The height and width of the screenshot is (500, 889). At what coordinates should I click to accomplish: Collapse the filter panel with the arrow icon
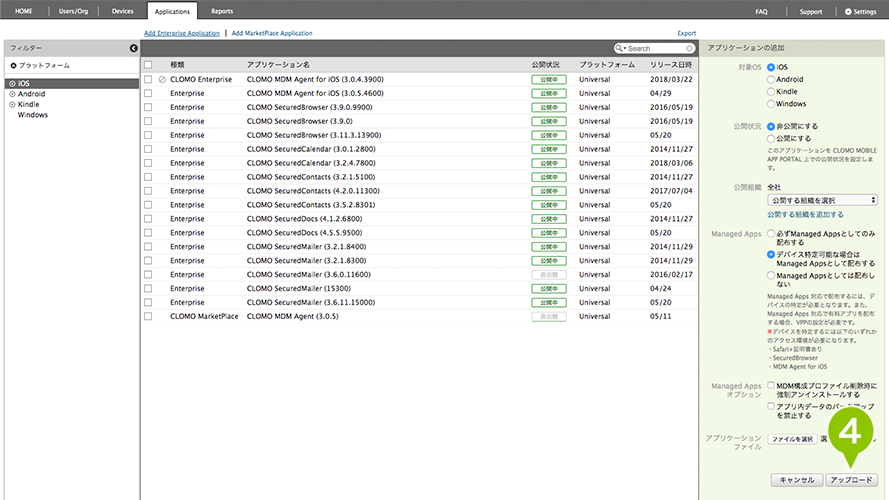click(133, 48)
